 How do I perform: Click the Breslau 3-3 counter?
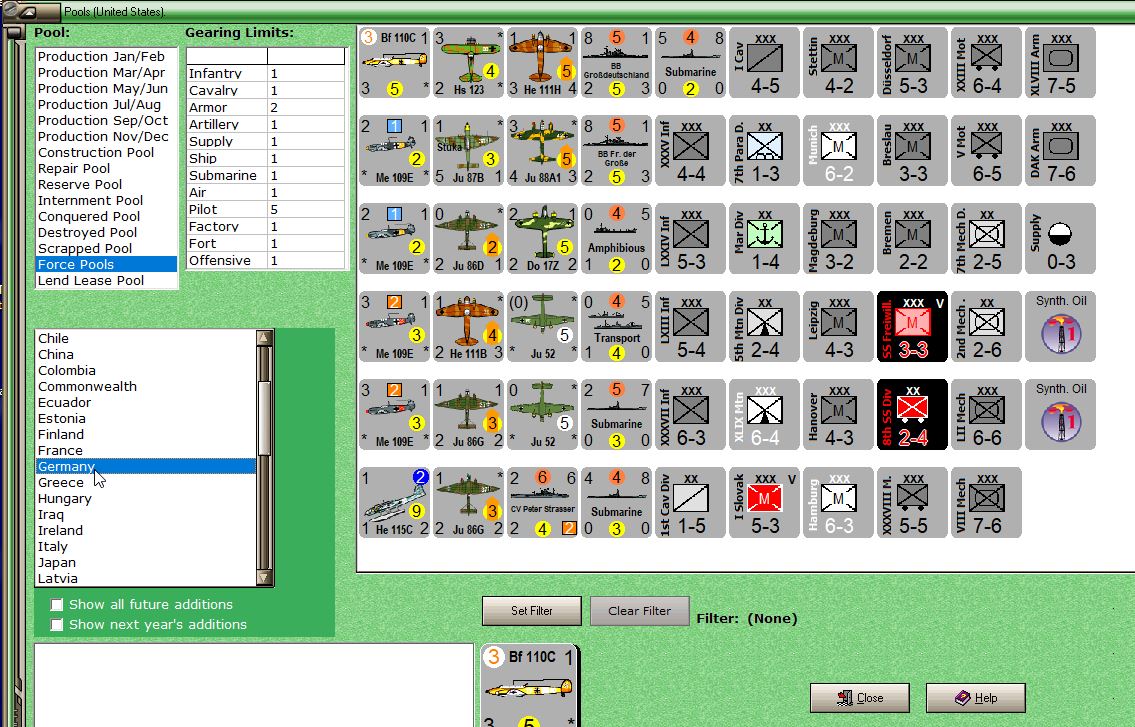911,151
